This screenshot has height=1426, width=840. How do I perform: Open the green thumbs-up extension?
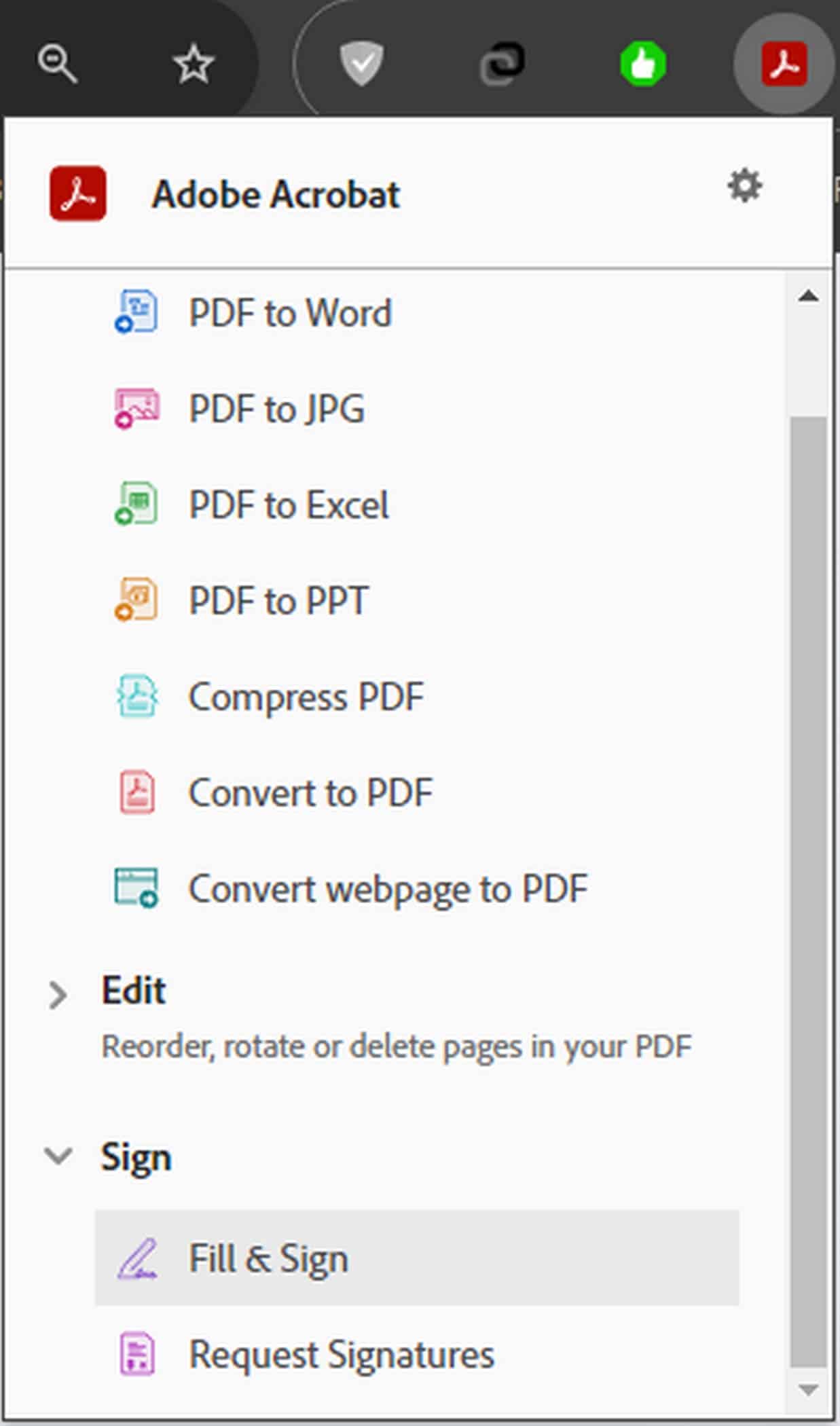pyautogui.click(x=642, y=64)
